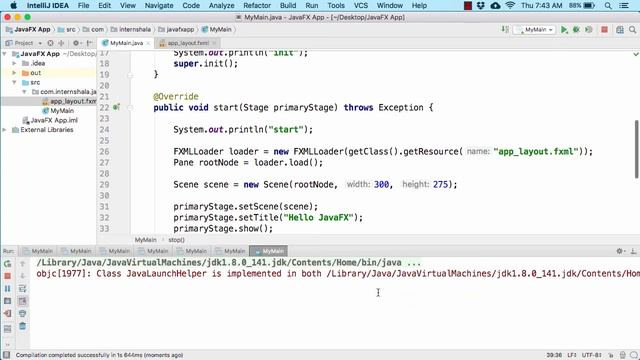Viewport: 640px width, 360px height.
Task: Dump threads icon in Run panel
Action: click(x=7, y=301)
